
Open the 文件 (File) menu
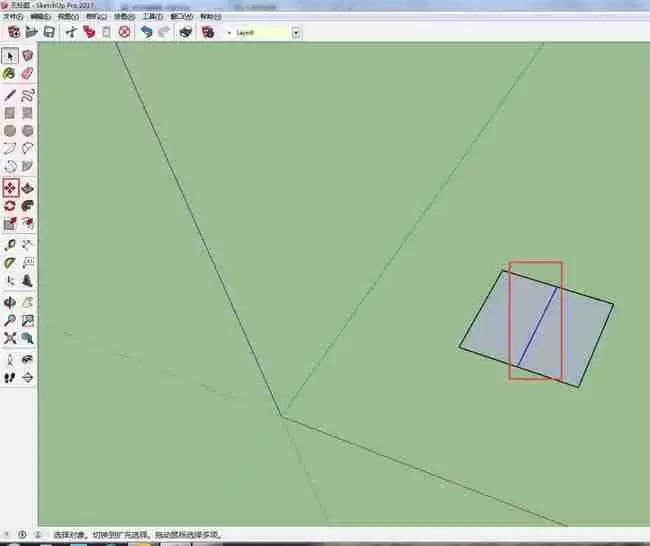pos(13,17)
